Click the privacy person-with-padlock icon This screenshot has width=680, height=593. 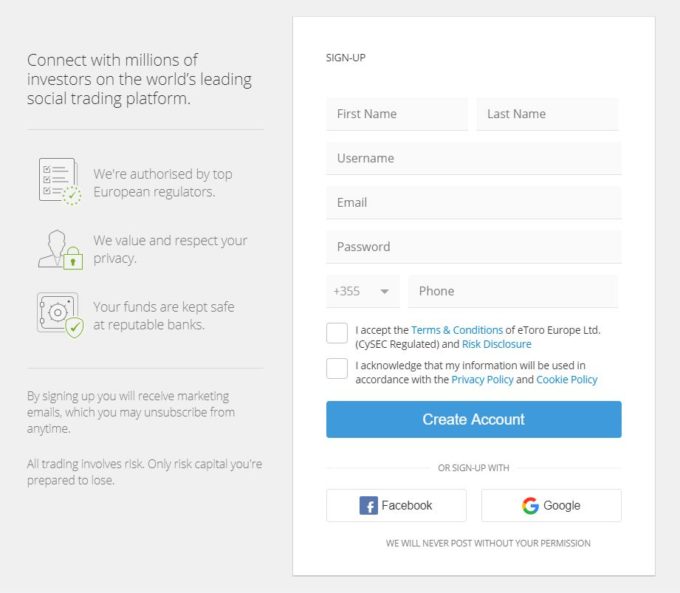tap(60, 250)
